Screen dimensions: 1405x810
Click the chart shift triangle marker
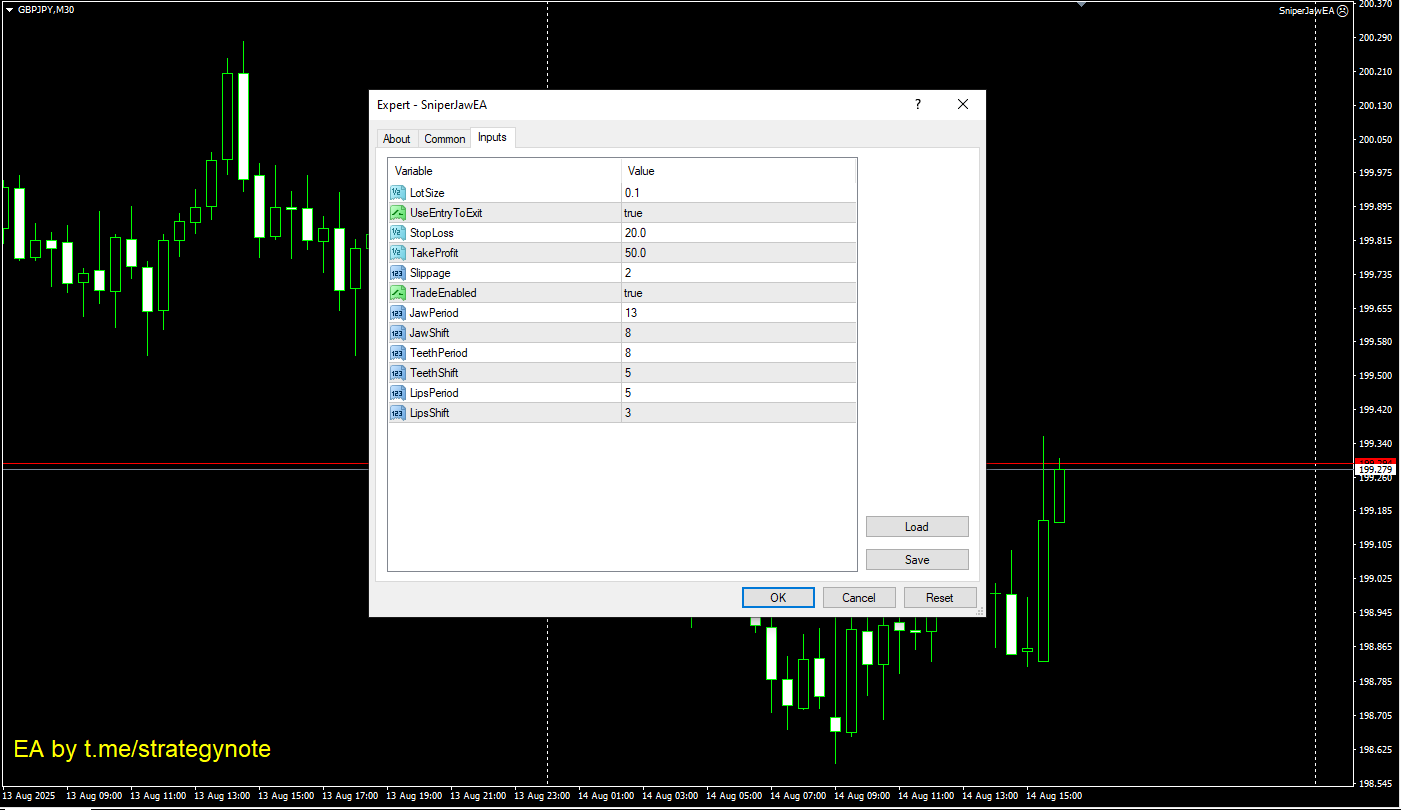pos(1081,4)
